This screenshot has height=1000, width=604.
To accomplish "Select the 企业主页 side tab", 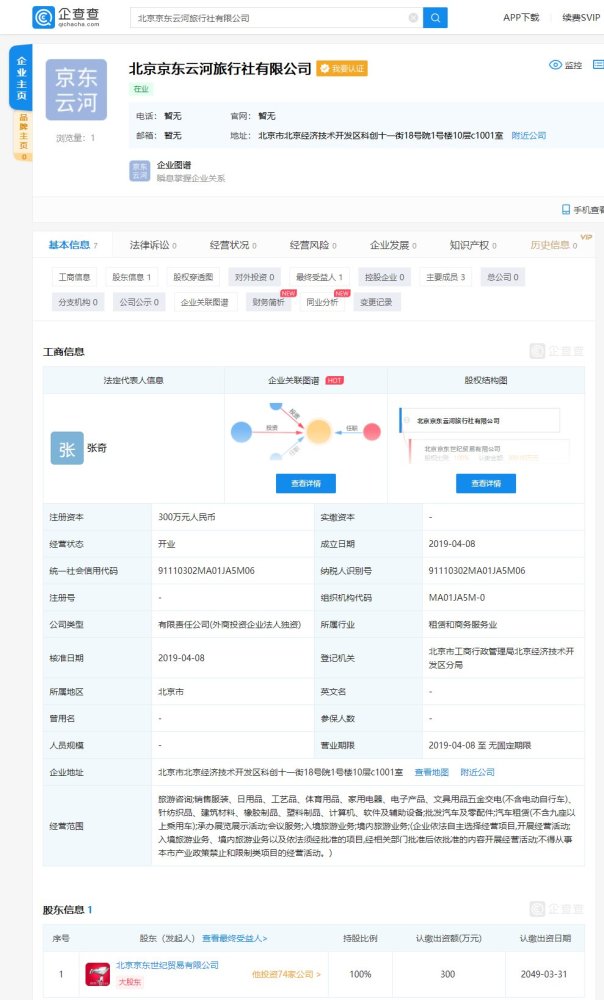I will (x=21, y=78).
